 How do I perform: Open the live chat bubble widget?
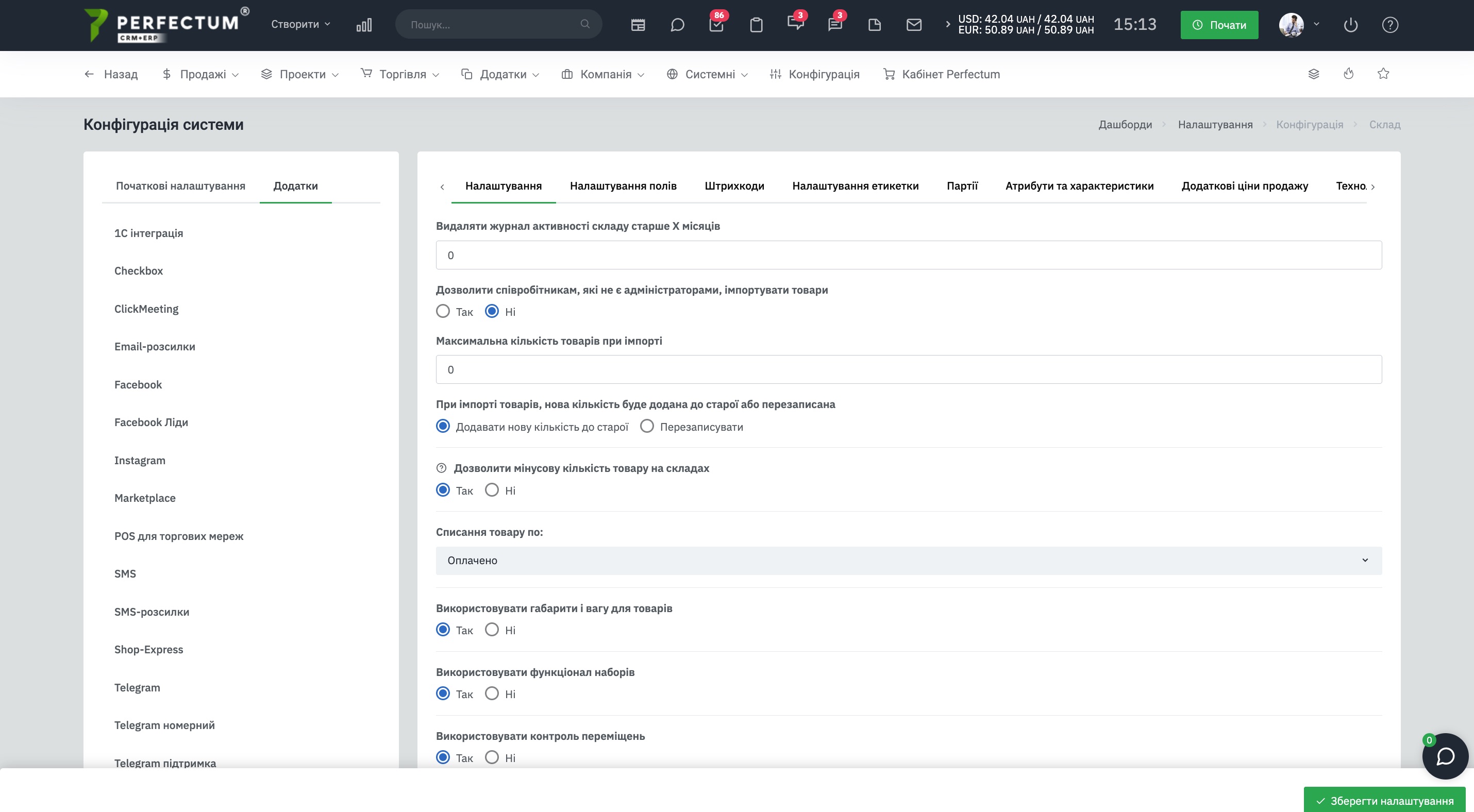click(x=1445, y=756)
